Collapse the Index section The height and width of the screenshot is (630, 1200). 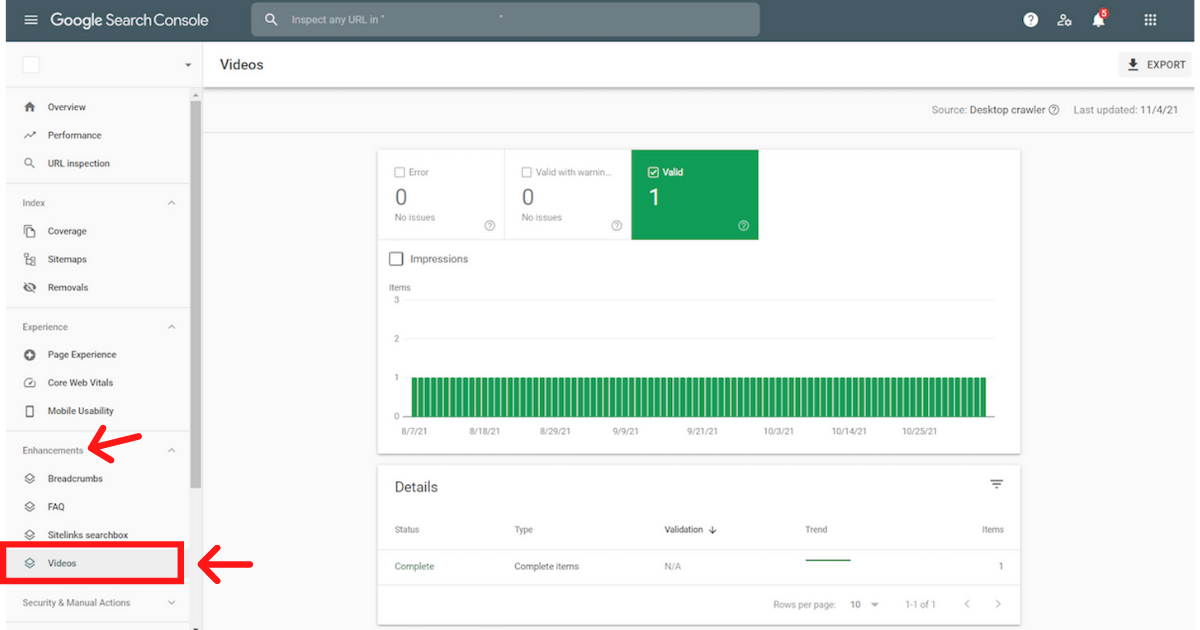pyautogui.click(x=171, y=203)
